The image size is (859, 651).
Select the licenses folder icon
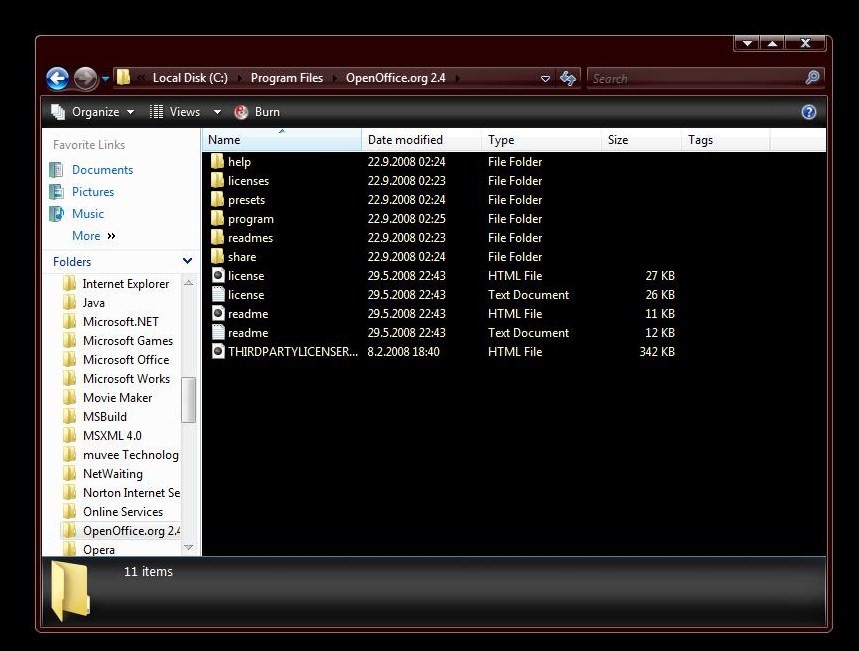[x=217, y=180]
